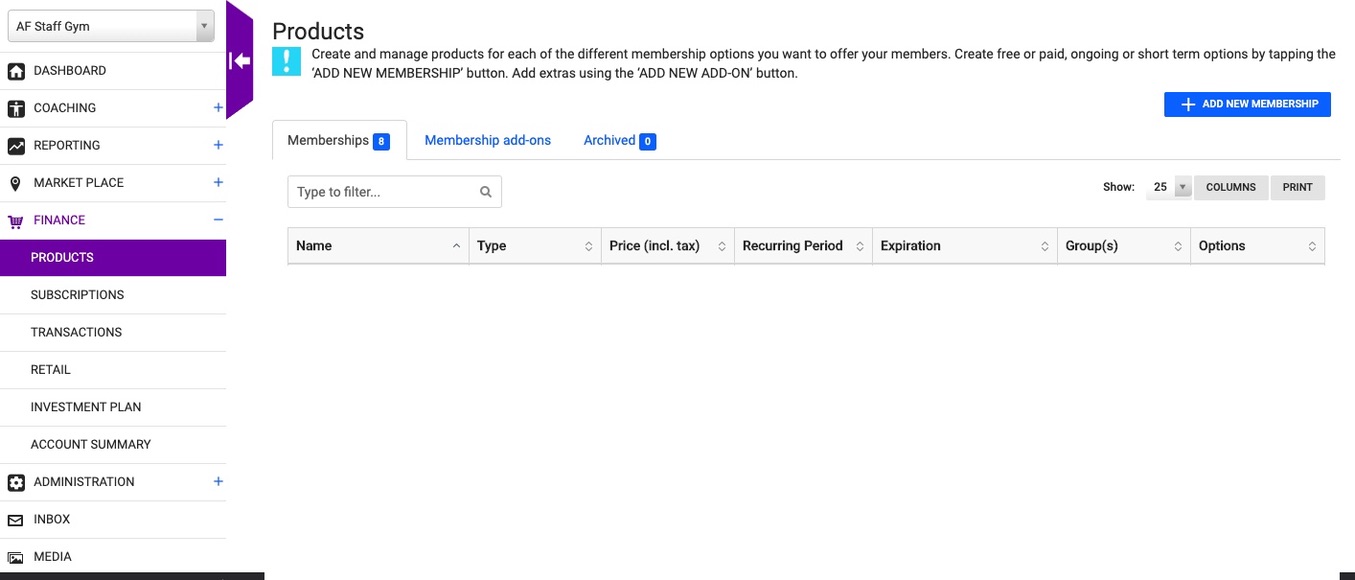Image resolution: width=1355 pixels, height=580 pixels.
Task: Expand the Administration menu section
Action: click(x=218, y=482)
